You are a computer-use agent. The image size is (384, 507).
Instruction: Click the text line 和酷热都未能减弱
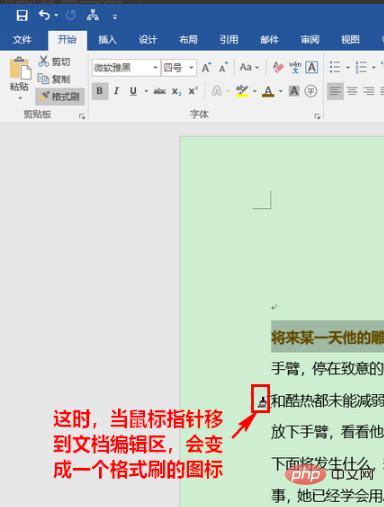(x=327, y=400)
